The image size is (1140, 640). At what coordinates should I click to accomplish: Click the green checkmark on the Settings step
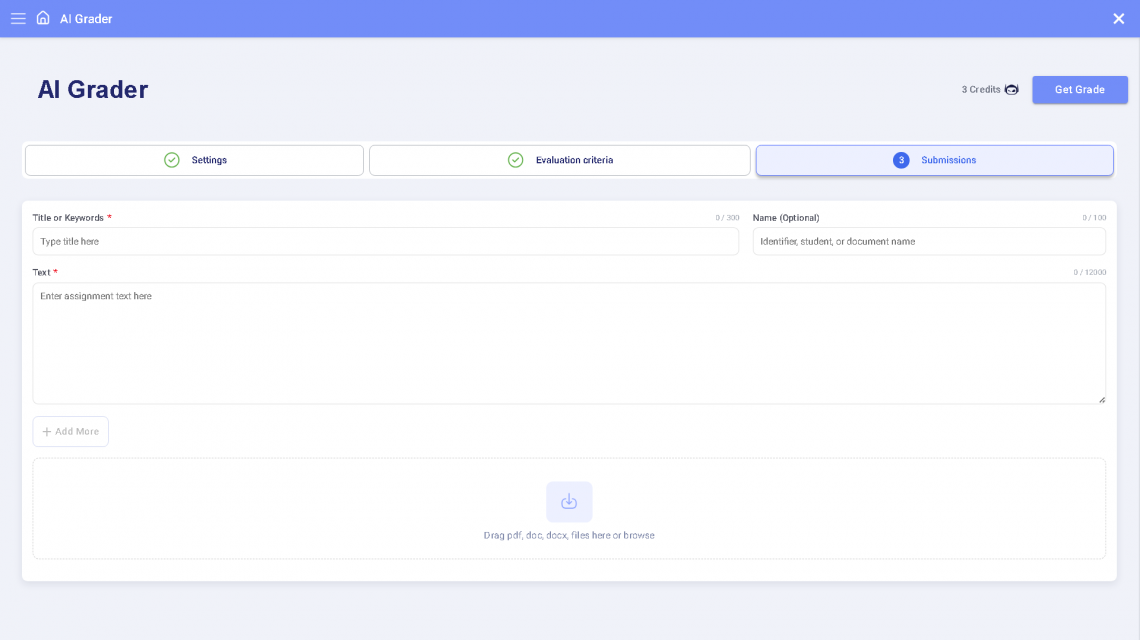(172, 160)
